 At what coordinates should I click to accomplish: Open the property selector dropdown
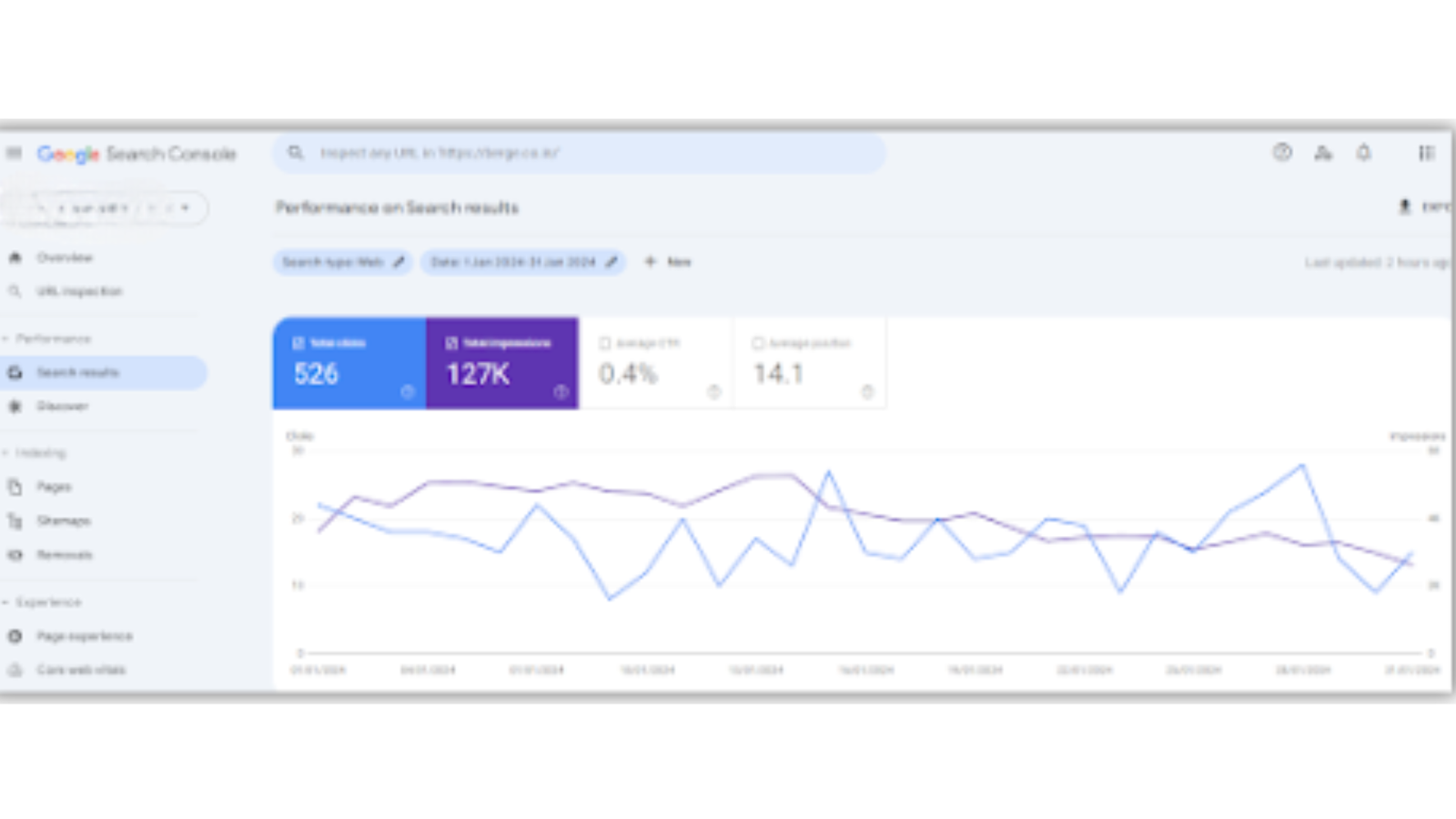coord(105,208)
